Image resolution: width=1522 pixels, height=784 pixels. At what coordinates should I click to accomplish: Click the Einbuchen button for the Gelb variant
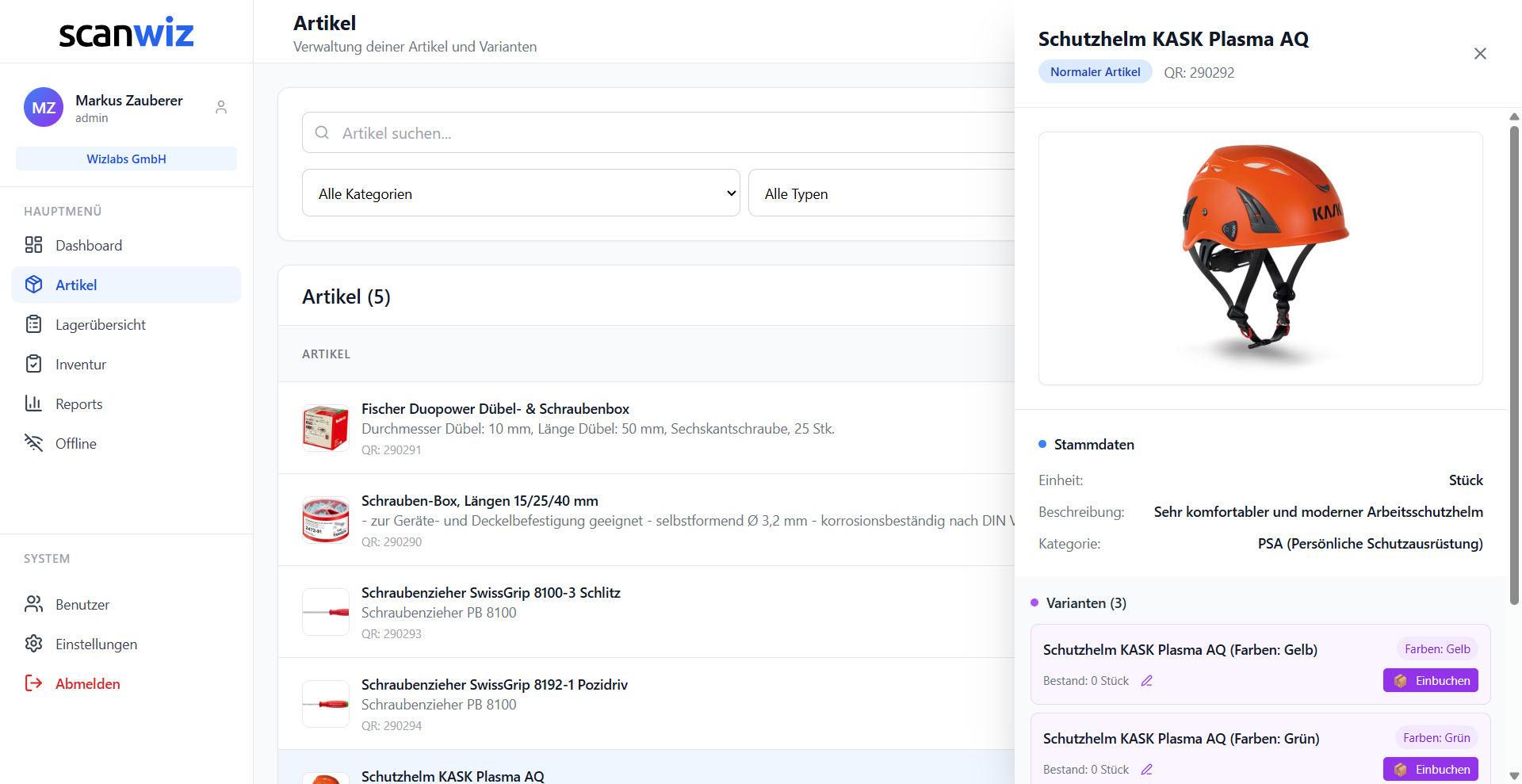pyautogui.click(x=1430, y=680)
